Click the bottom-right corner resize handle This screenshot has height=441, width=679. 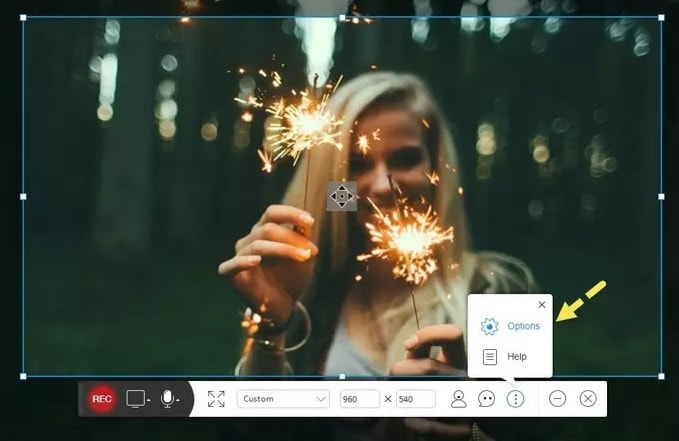[x=661, y=376]
